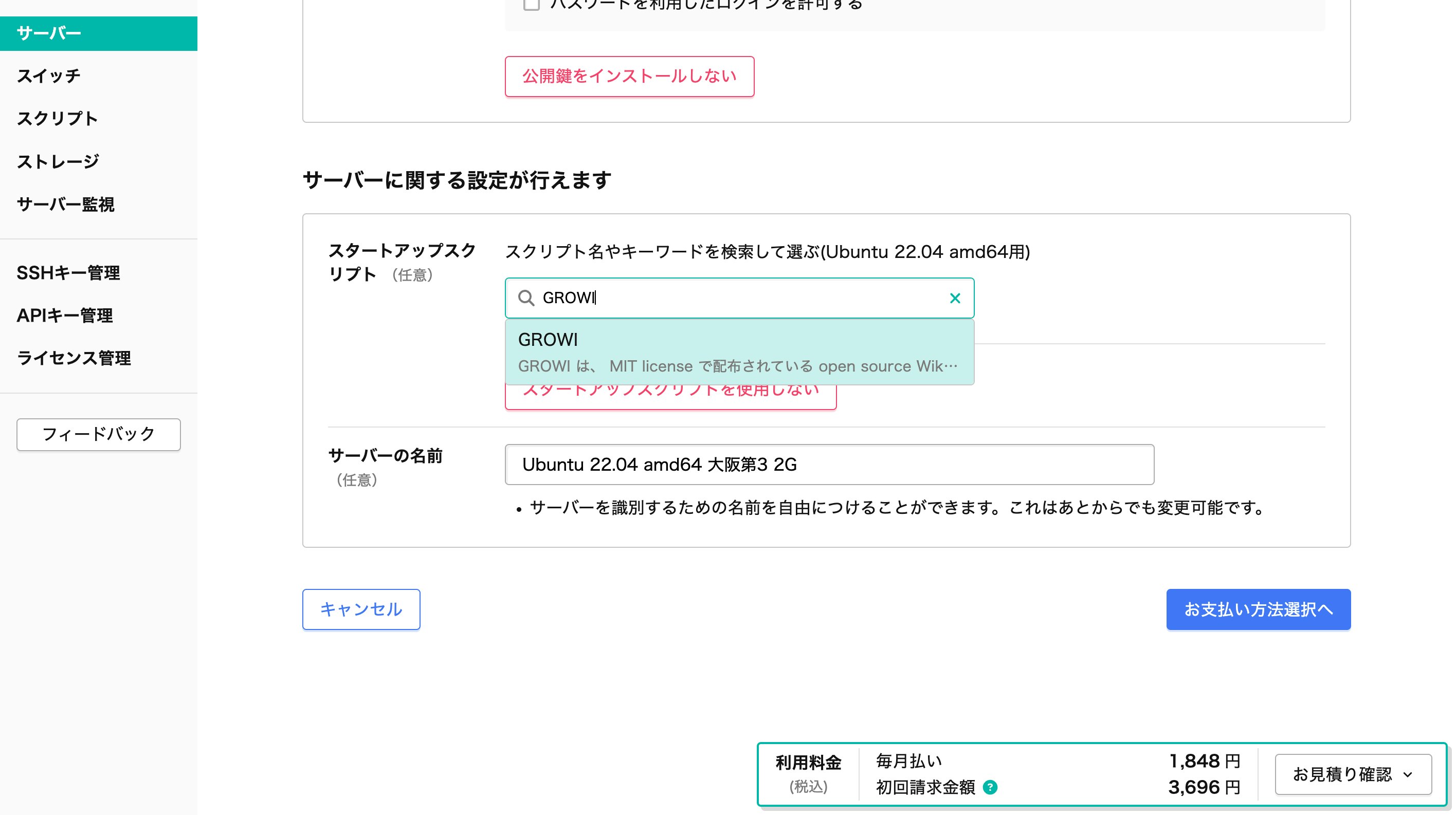Click the search magnifier icon in the script search box
The height and width of the screenshot is (815, 1456).
[x=527, y=298]
